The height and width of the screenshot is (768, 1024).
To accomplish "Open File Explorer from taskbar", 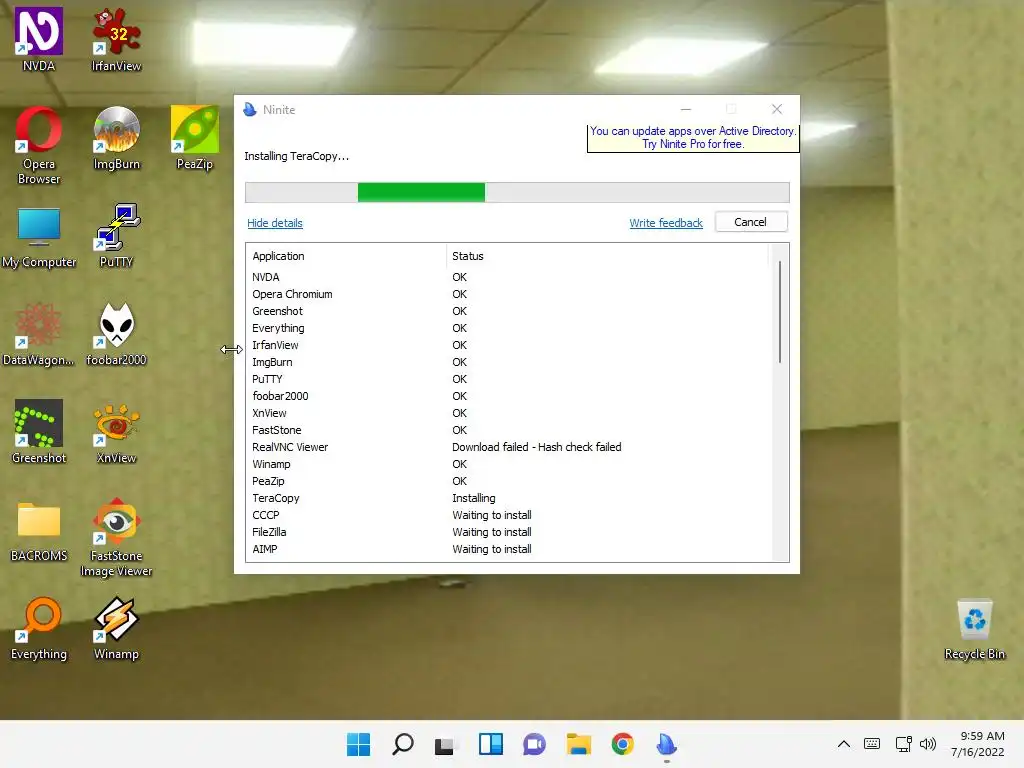I will [579, 744].
